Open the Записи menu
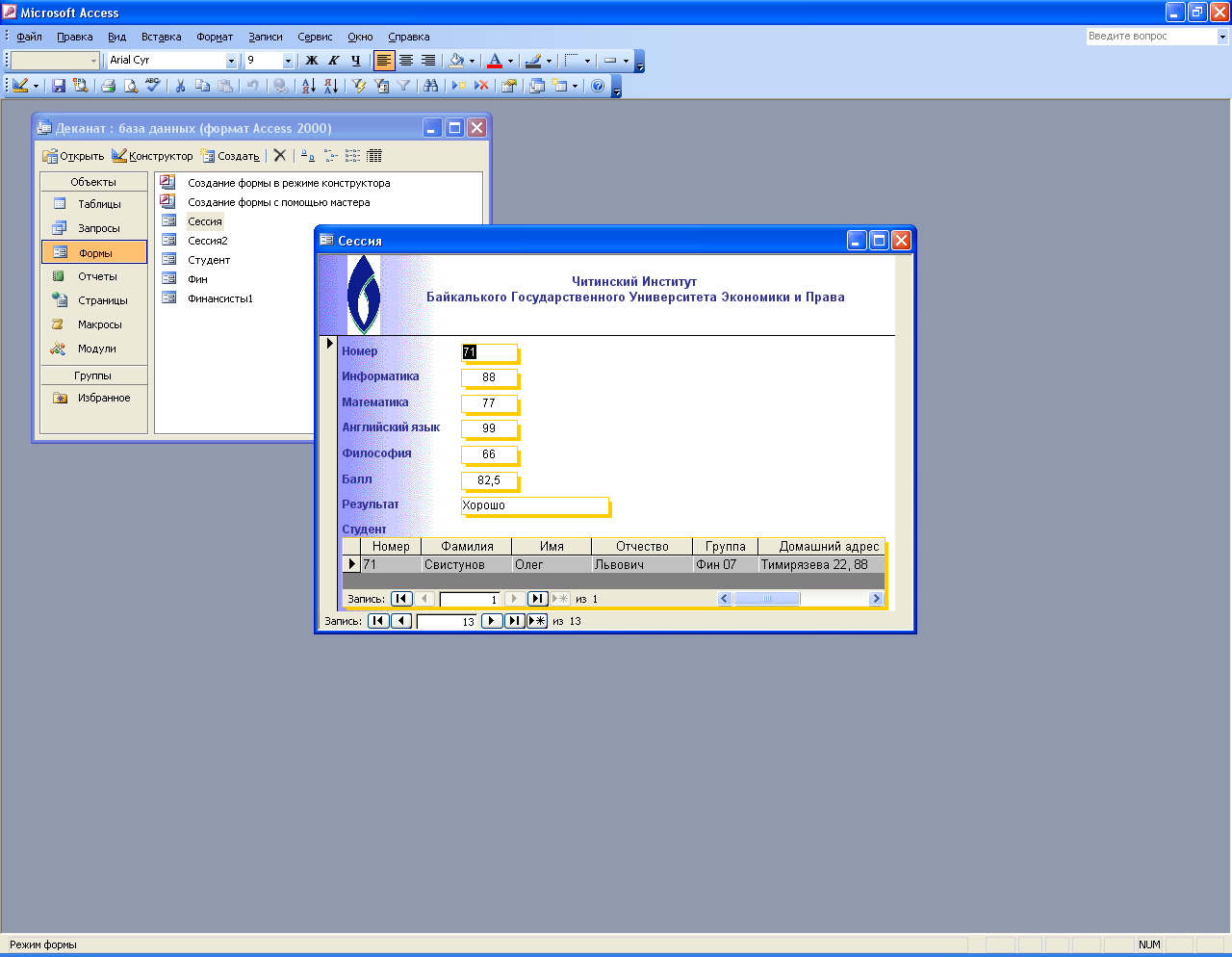 [266, 37]
